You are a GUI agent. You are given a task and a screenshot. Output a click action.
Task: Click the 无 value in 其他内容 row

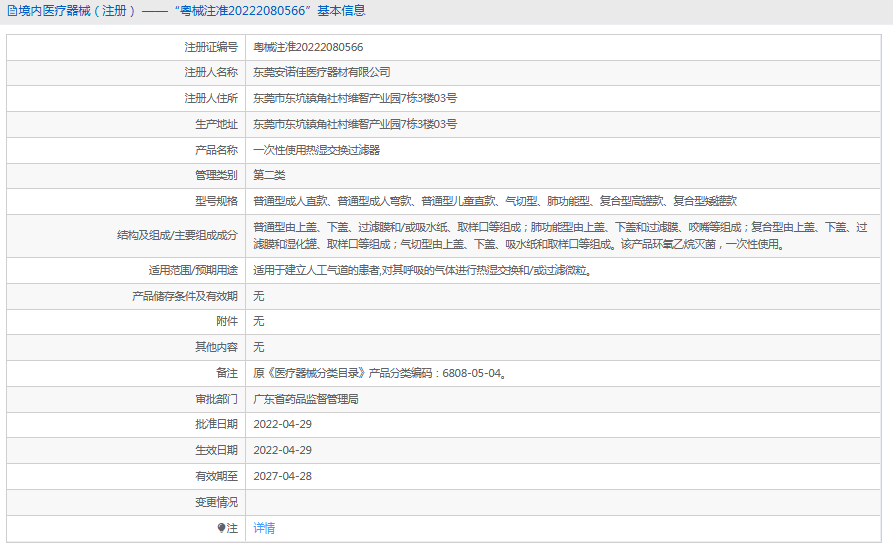coord(259,347)
